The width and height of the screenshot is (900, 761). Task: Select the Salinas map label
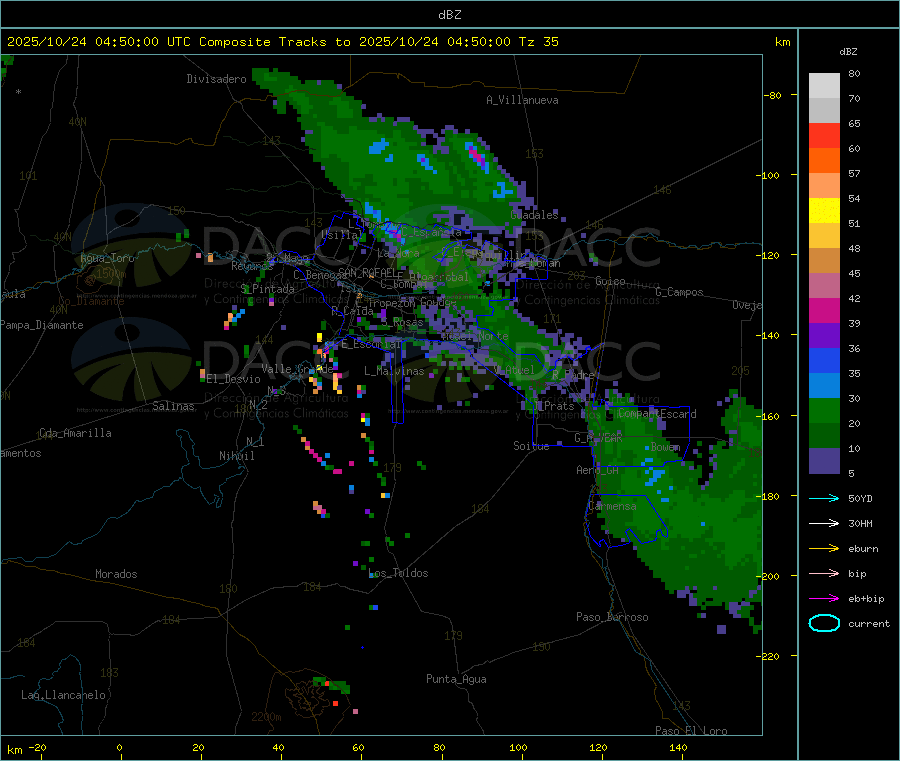pyautogui.click(x=173, y=406)
